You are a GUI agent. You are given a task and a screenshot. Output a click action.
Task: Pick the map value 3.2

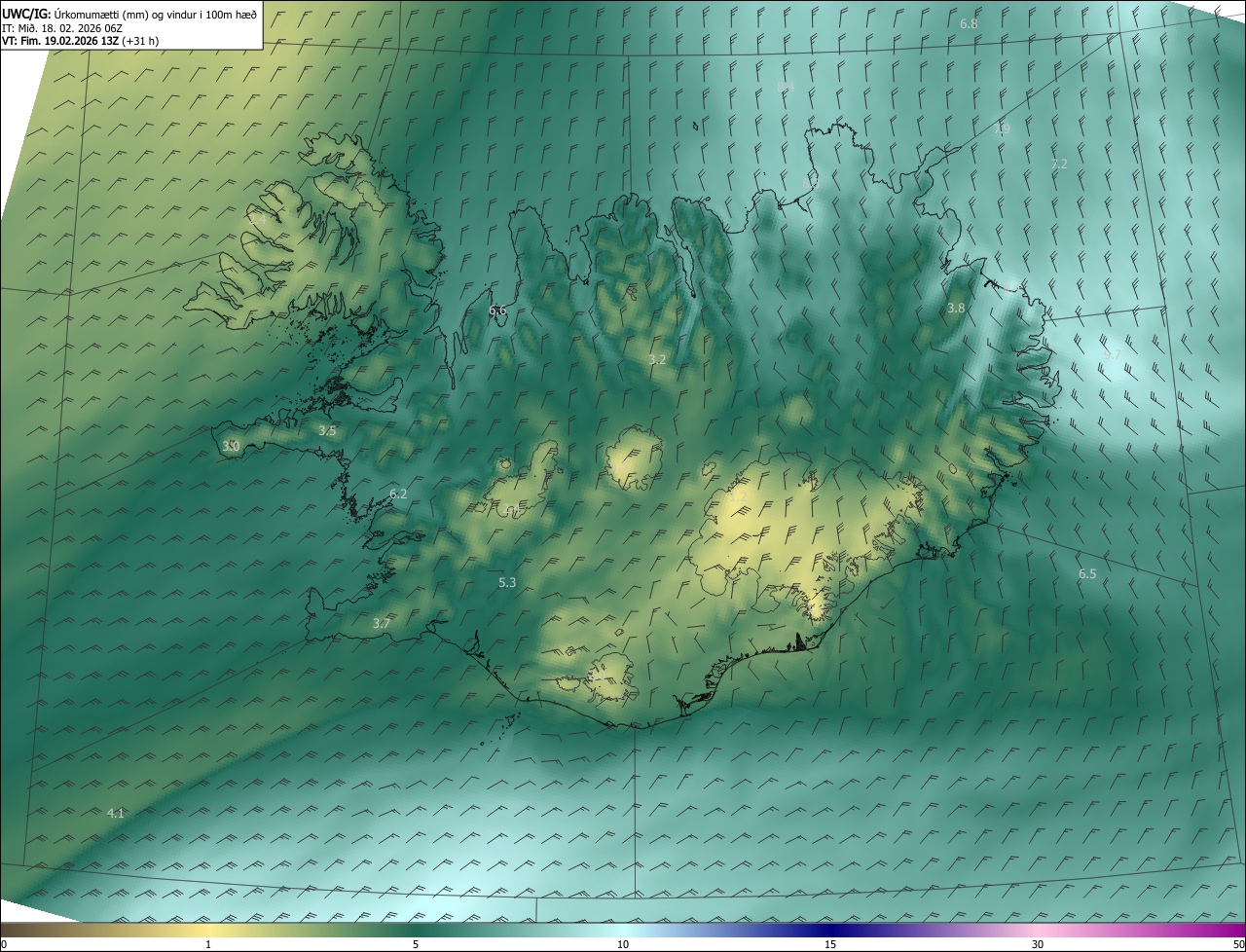(x=657, y=360)
